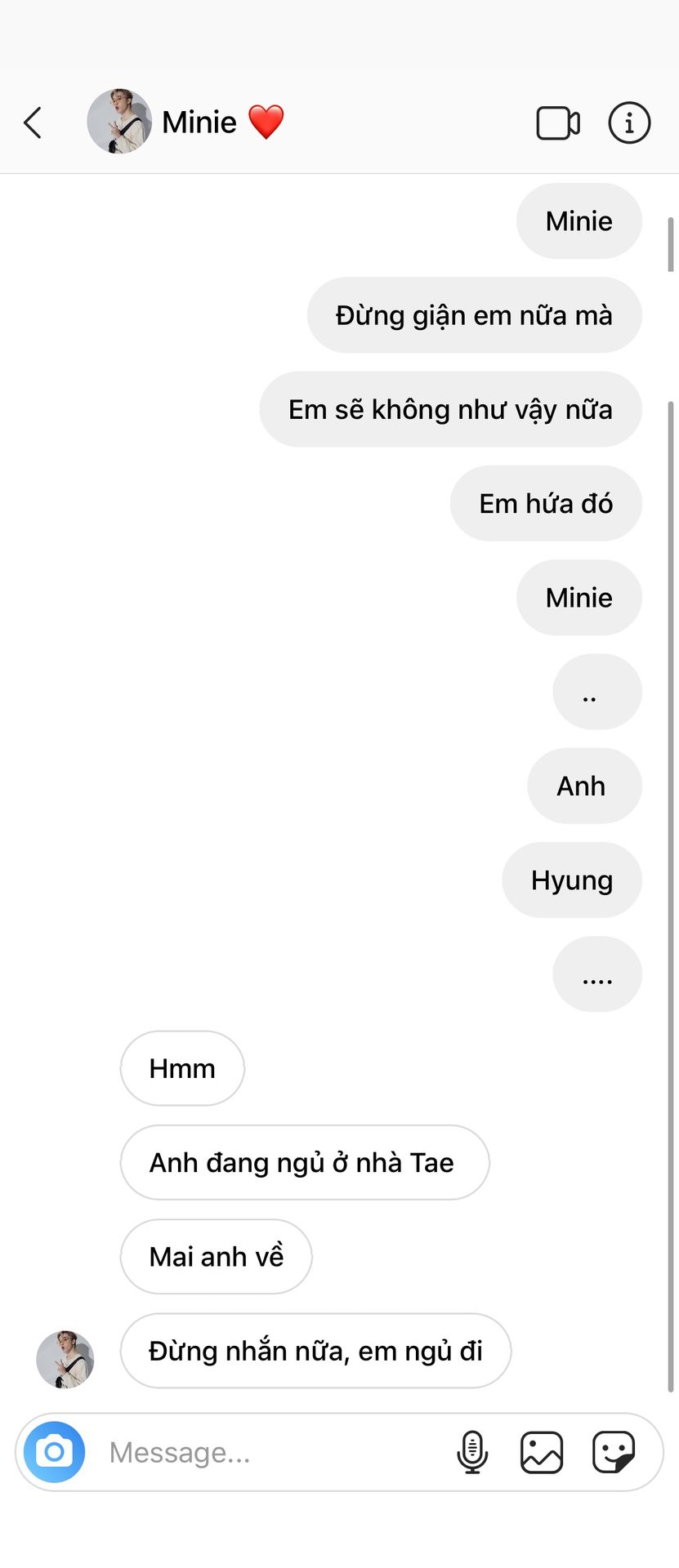
Task: Select the 'Đừng giận em nữa mà' bubble
Action: 474,315
